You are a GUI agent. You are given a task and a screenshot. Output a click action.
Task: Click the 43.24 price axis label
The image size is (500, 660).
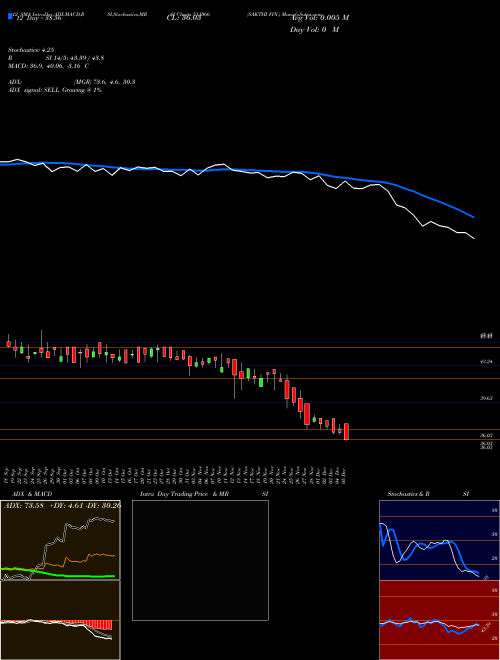tap(487, 362)
